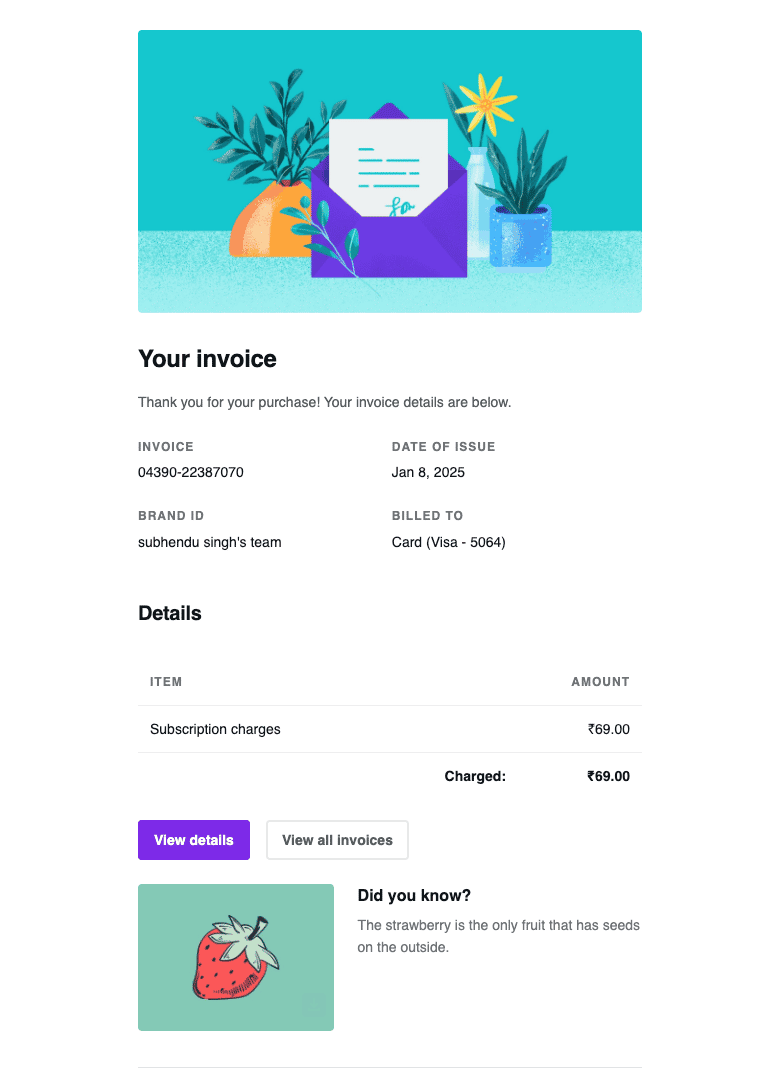
Task: Click the Did you know? heading
Action: click(x=414, y=895)
